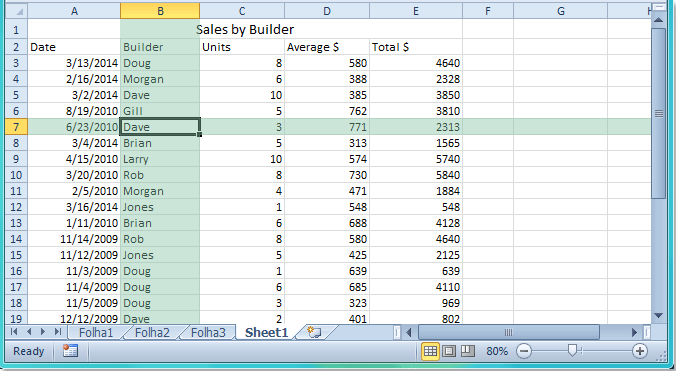Select column F header

(x=488, y=11)
